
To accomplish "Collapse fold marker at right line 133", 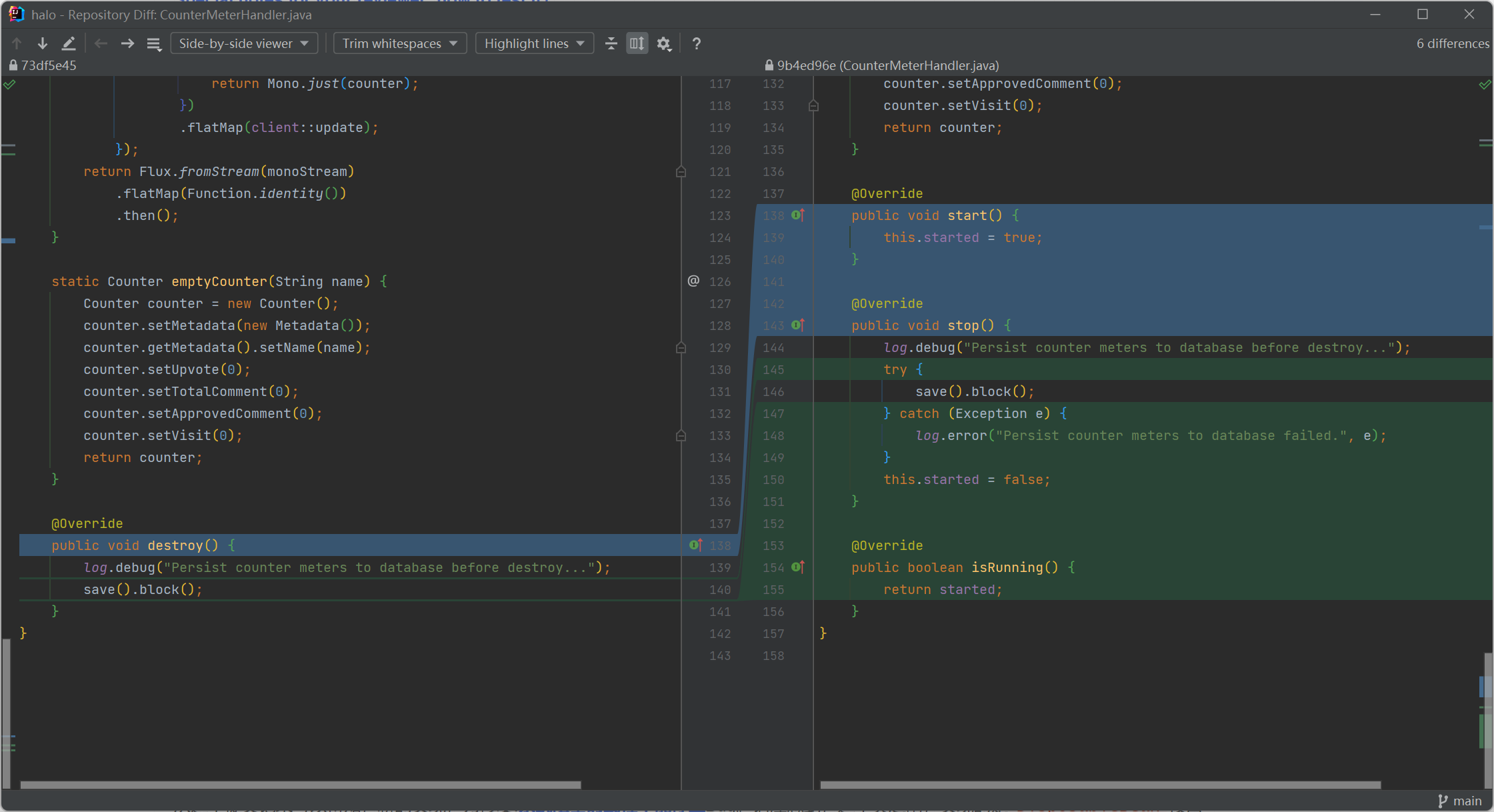I will (x=813, y=105).
